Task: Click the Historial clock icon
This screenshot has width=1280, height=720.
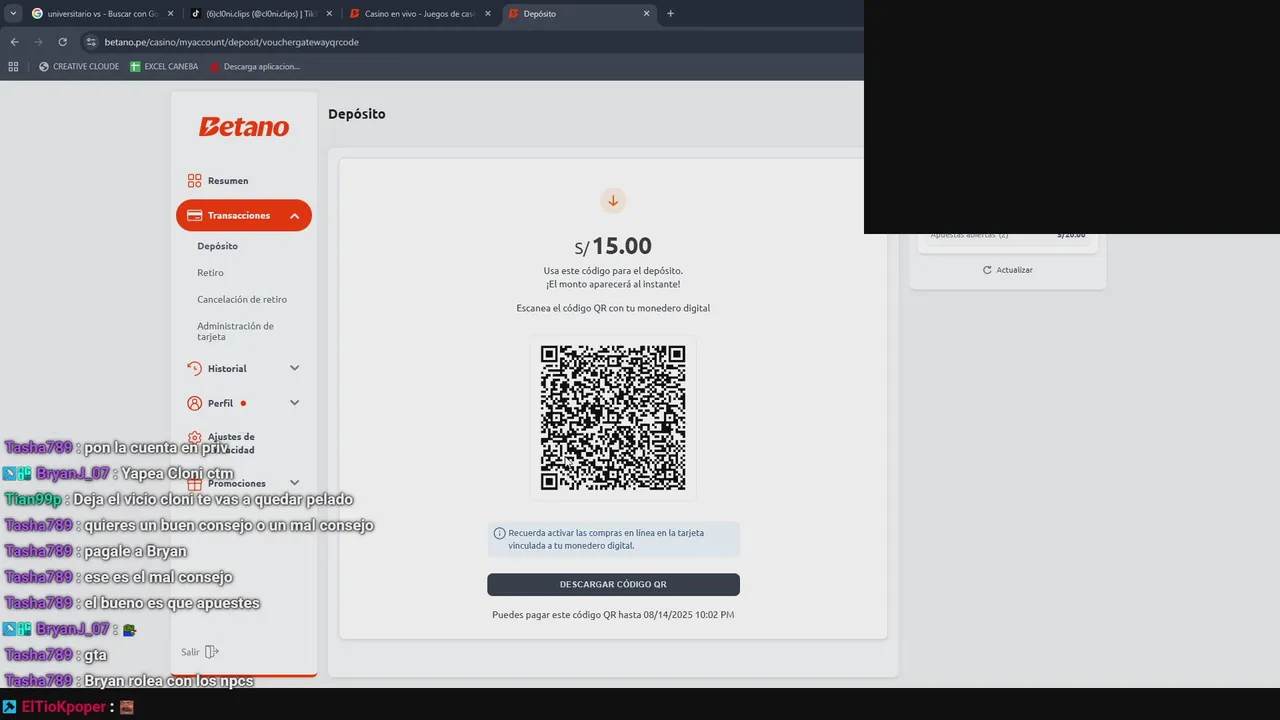Action: 195,368
